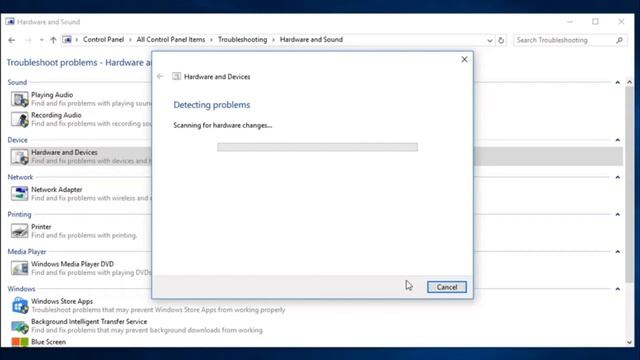
Task: Click the Detecting problems heading
Action: pos(211,105)
